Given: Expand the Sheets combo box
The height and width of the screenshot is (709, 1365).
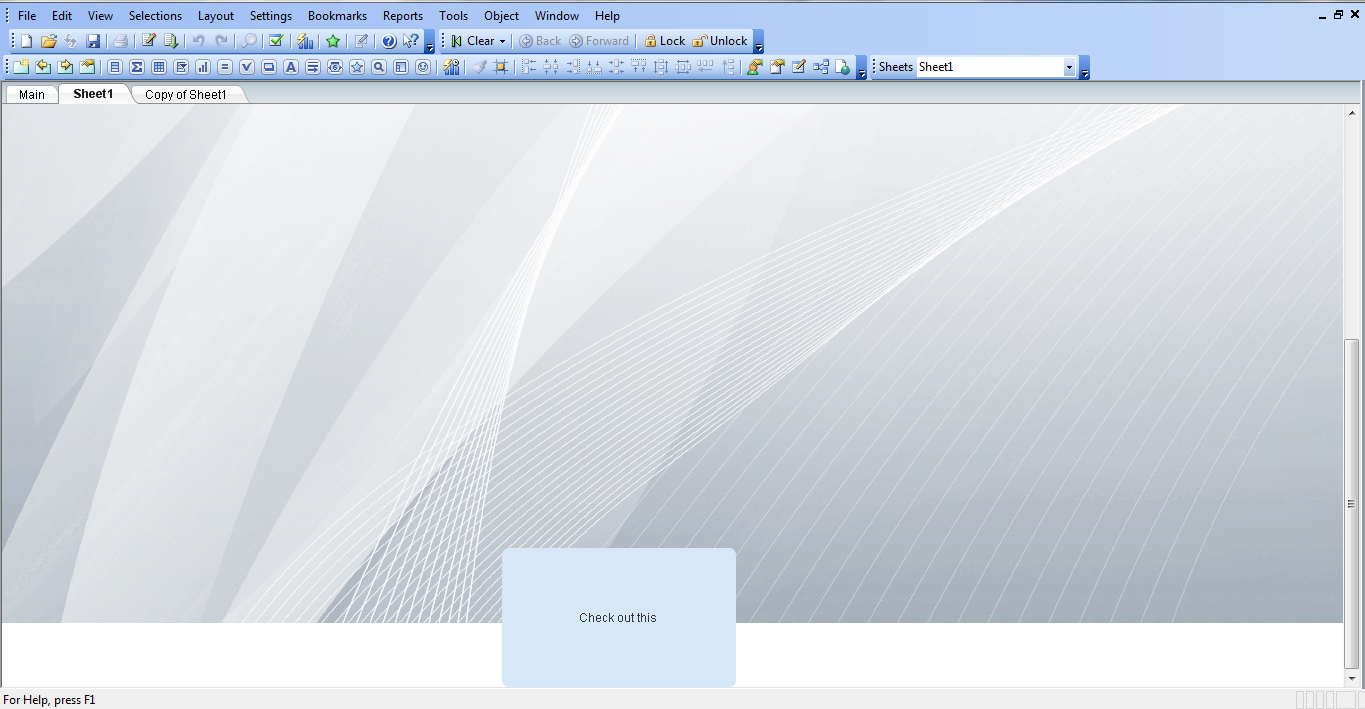Looking at the screenshot, I should [1069, 66].
